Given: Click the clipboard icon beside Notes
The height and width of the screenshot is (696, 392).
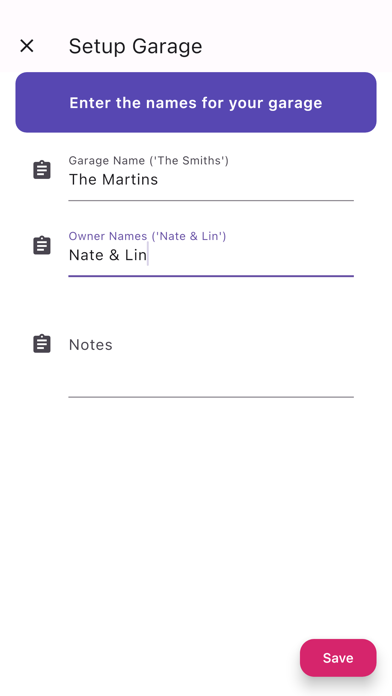Looking at the screenshot, I should pos(42,344).
